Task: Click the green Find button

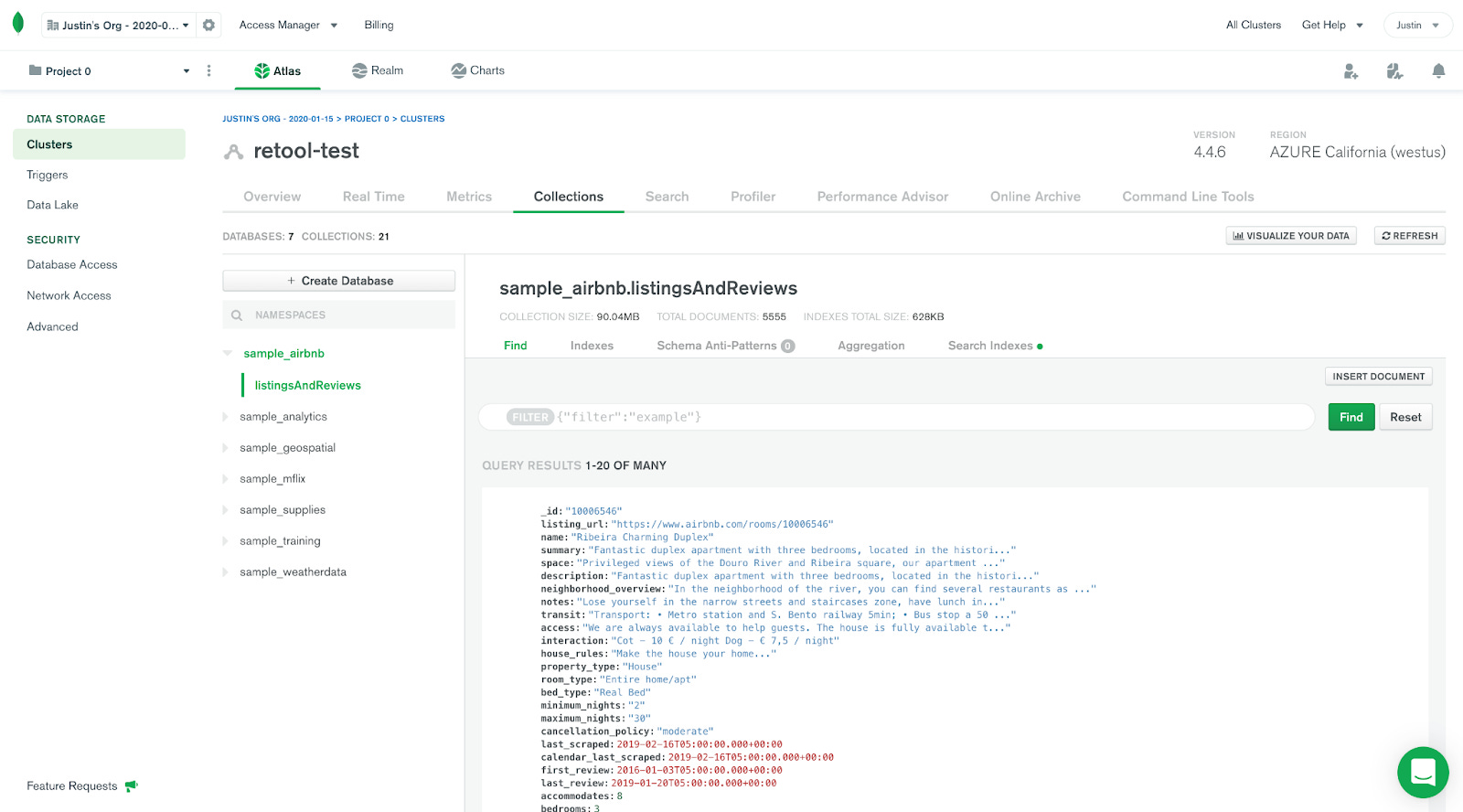Action: (1351, 417)
